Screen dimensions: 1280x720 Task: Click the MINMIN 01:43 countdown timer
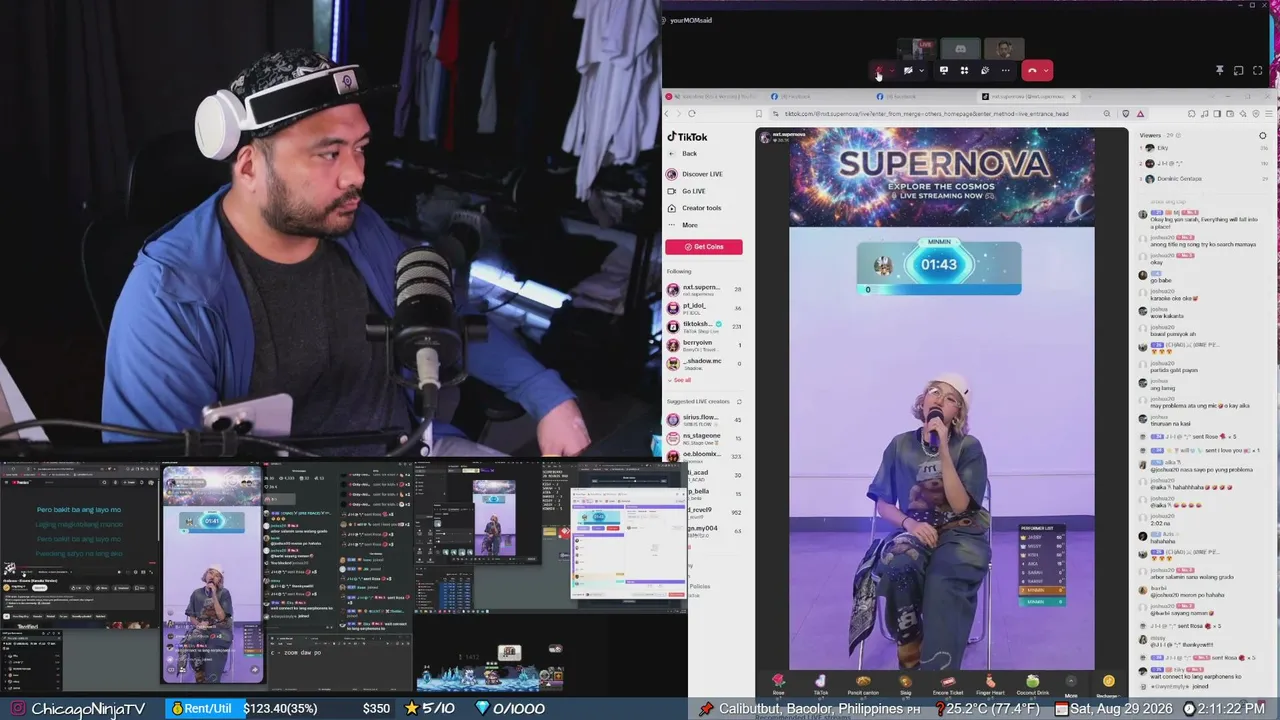939,265
